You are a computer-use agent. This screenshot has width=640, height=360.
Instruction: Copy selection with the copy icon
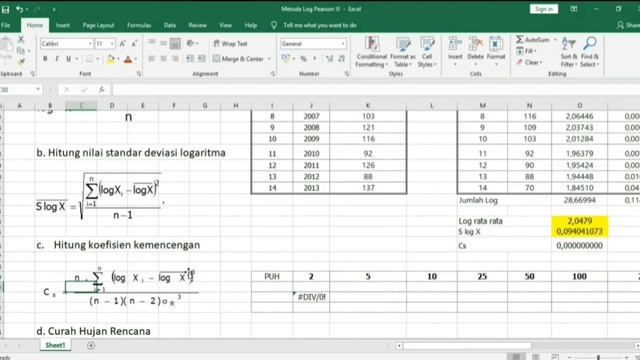click(21, 50)
